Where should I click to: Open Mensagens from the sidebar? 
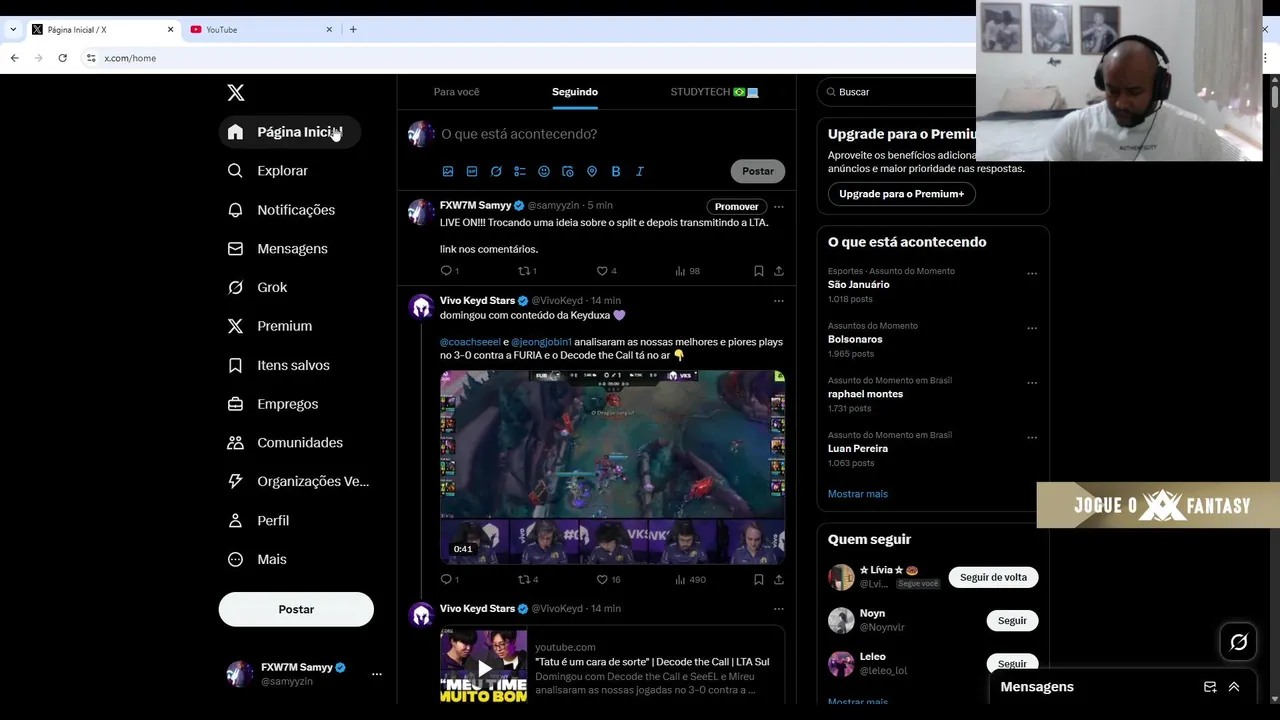pyautogui.click(x=278, y=249)
